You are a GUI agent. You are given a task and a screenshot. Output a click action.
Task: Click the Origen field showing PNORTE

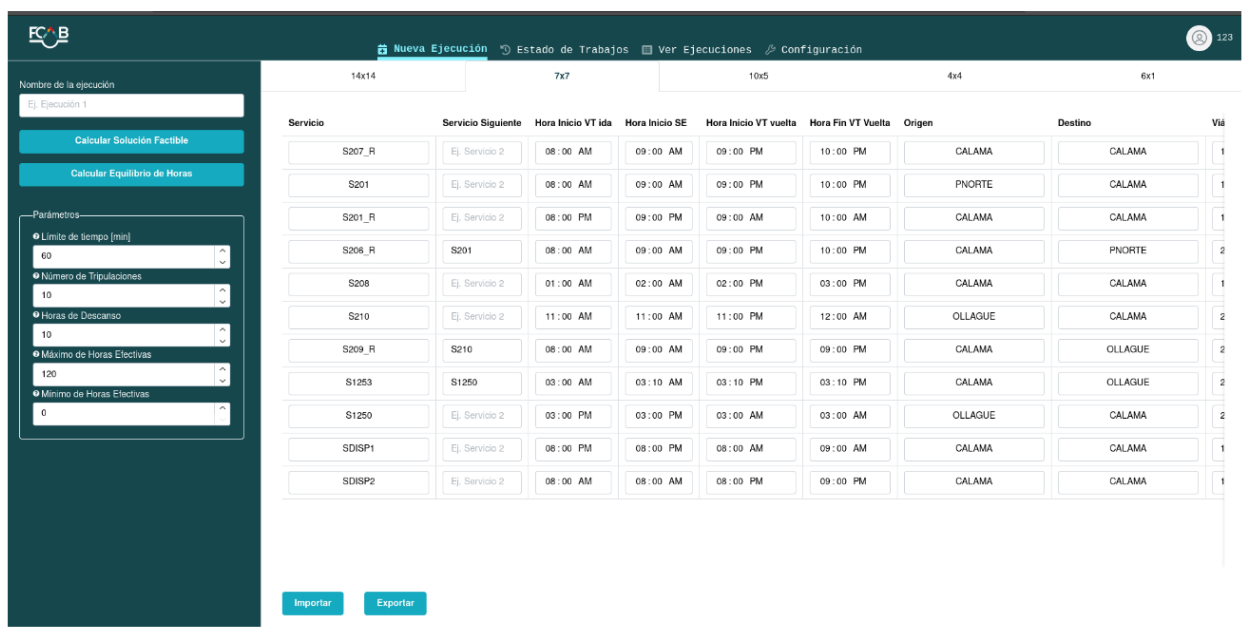point(973,185)
